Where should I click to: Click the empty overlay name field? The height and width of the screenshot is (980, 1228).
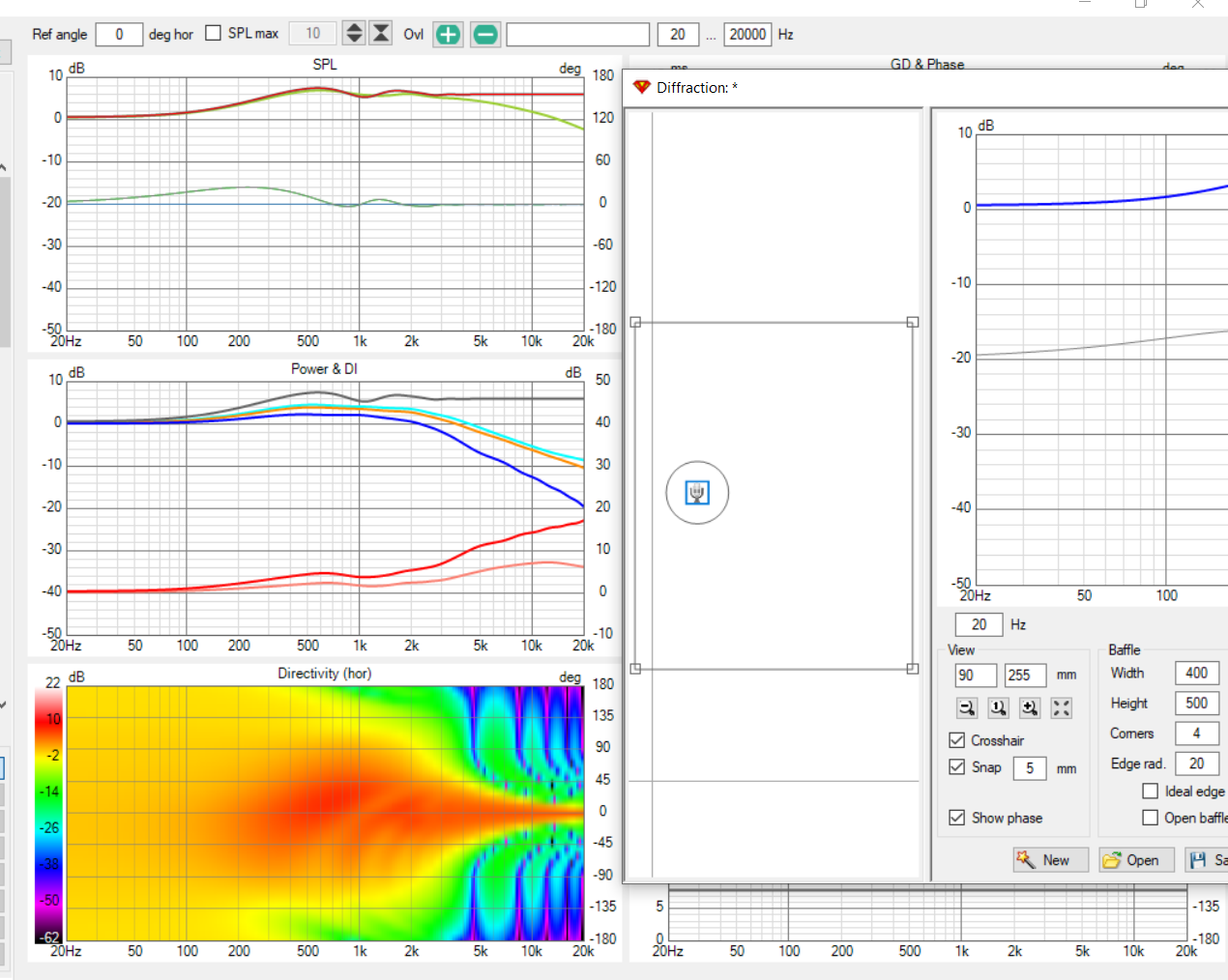[x=578, y=35]
